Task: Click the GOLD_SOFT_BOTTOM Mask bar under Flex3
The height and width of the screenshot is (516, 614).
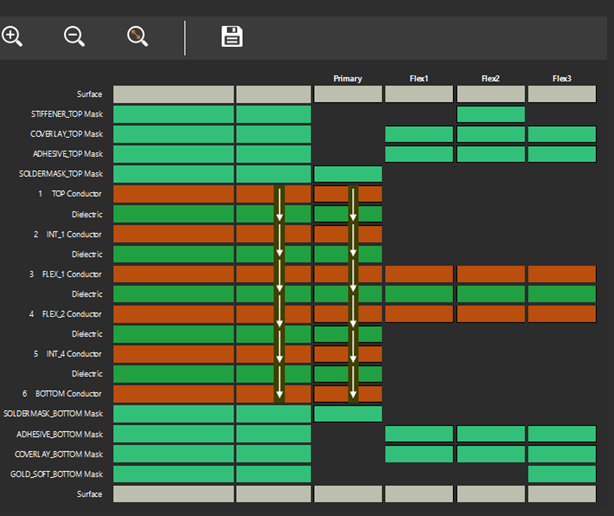Action: (x=562, y=474)
